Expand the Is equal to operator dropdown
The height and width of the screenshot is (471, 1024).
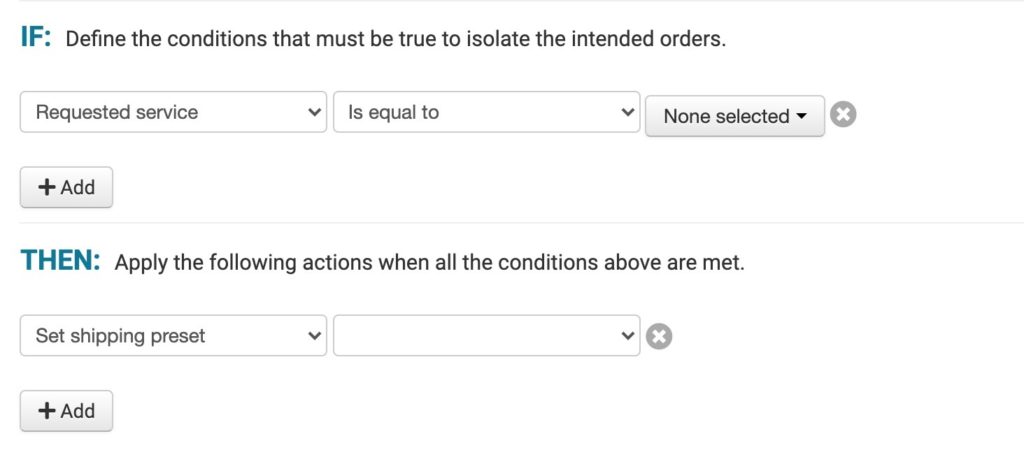486,112
